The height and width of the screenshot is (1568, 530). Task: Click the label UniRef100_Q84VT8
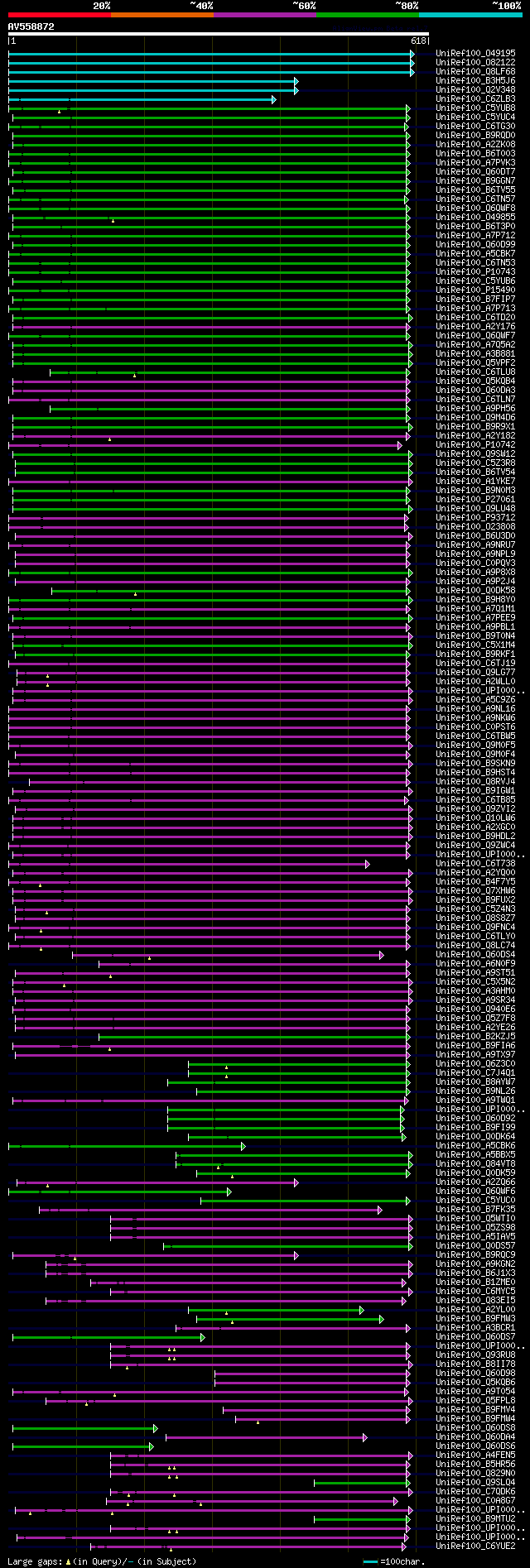476,1163
